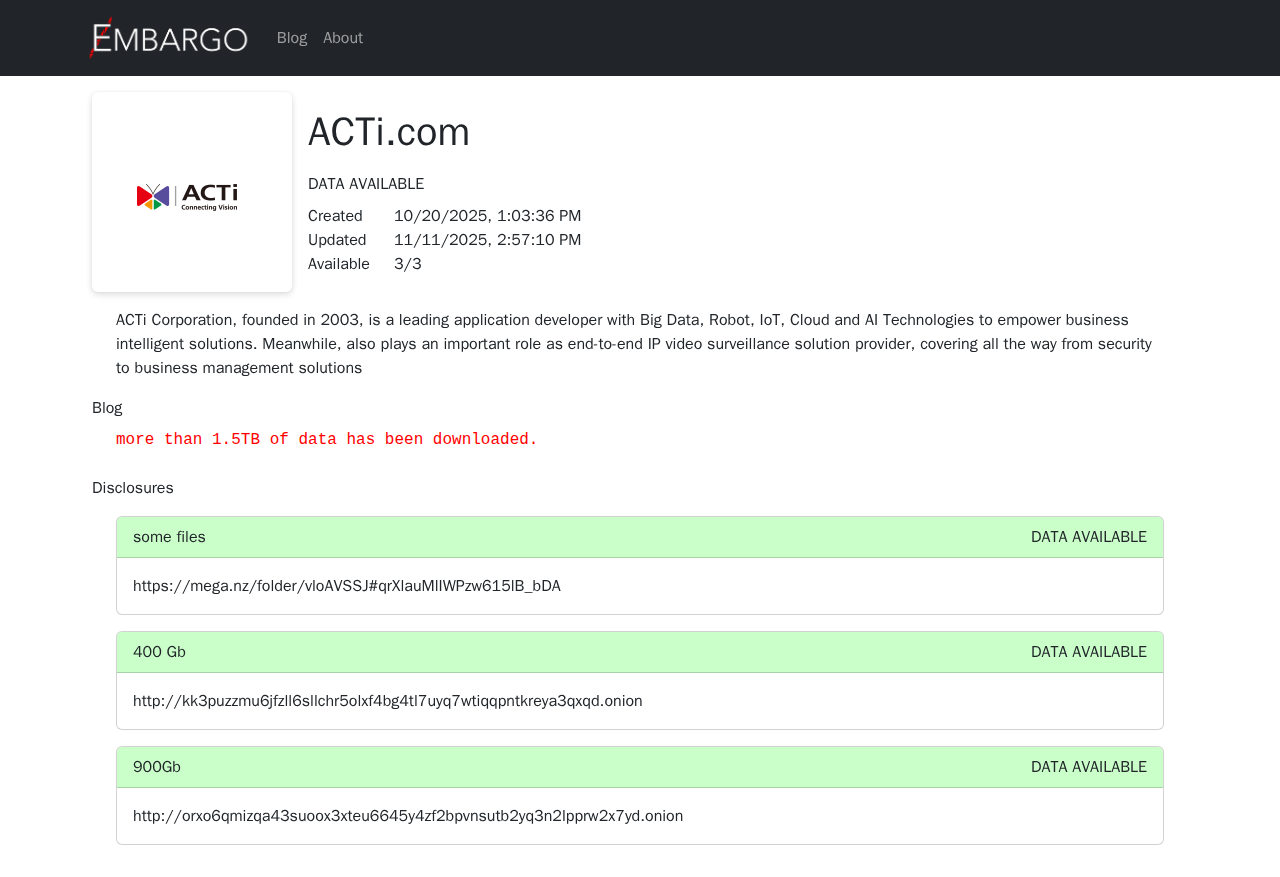Image resolution: width=1280 pixels, height=877 pixels.
Task: Click the Updated date 11/11/2025 value
Action: tap(487, 240)
